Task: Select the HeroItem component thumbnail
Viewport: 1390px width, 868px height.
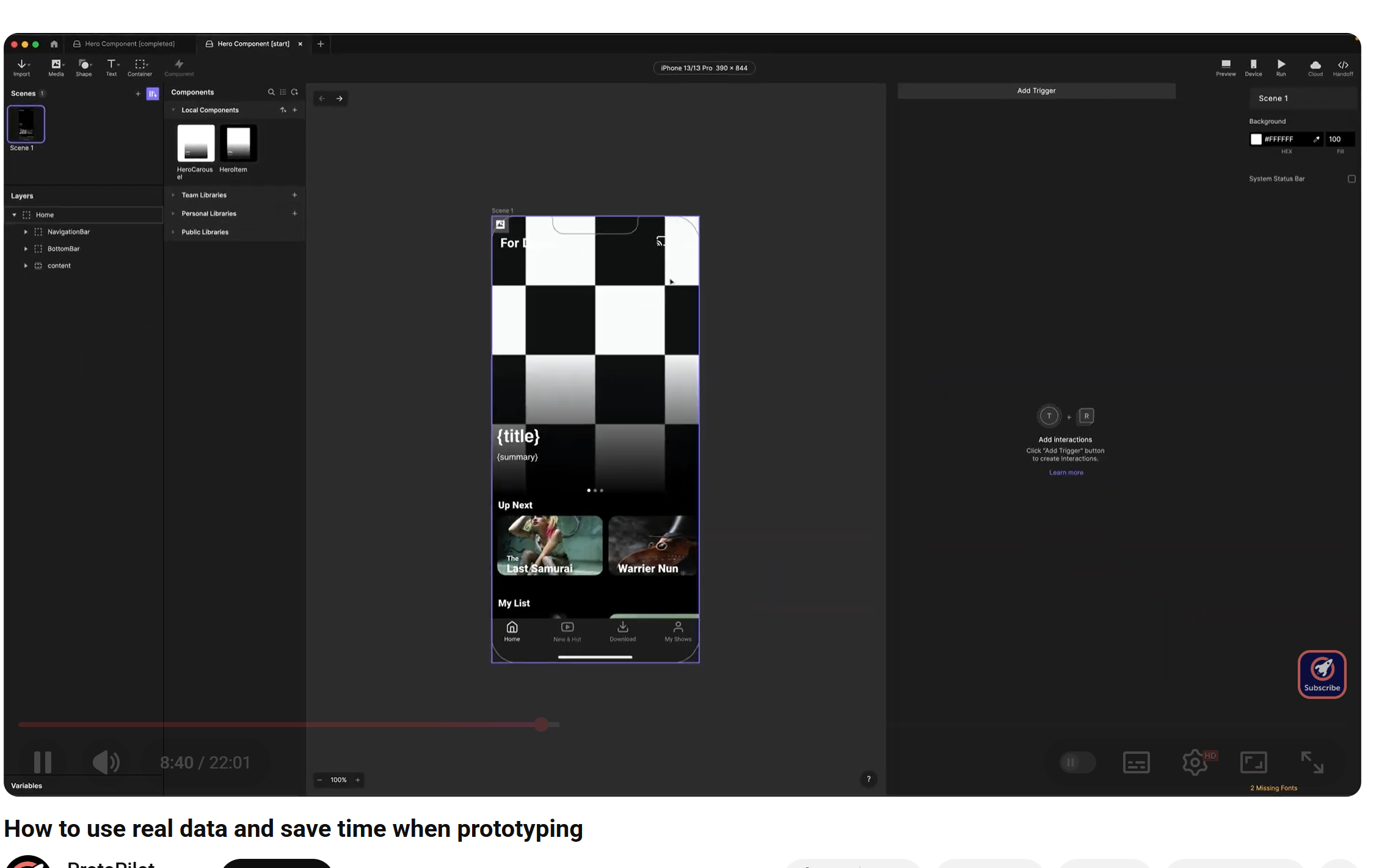Action: point(238,143)
